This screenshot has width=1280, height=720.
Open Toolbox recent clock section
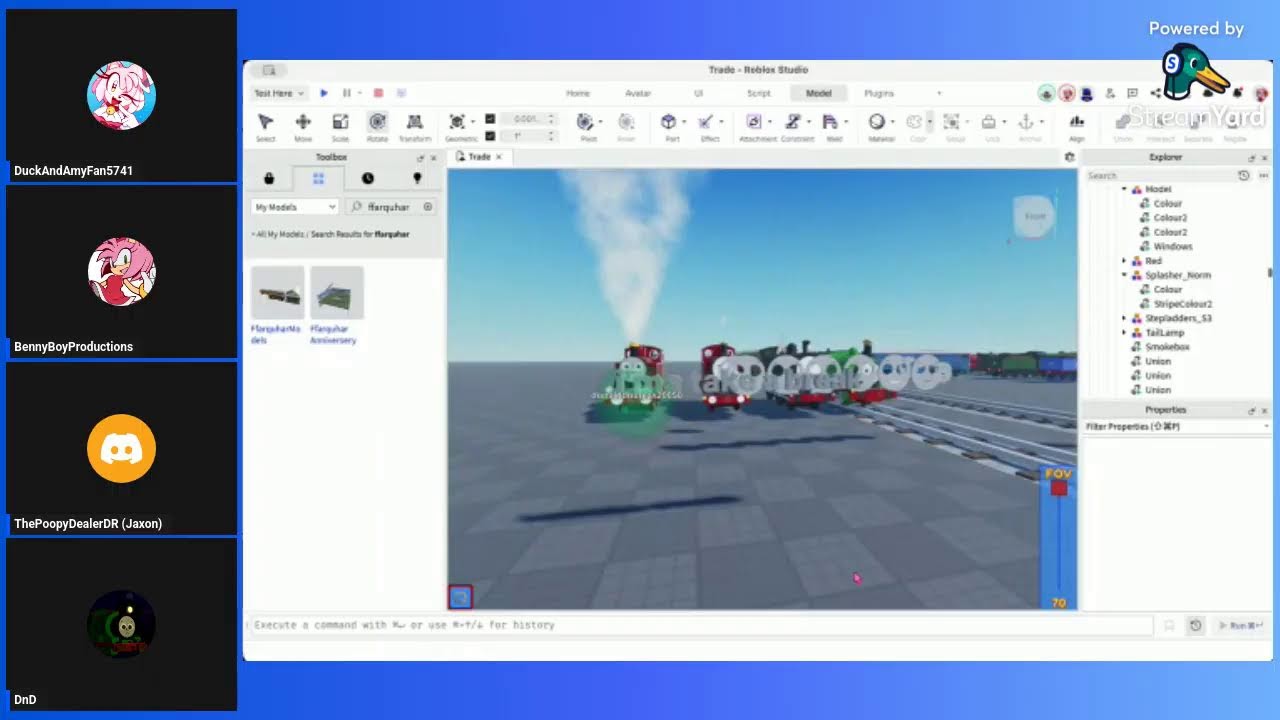click(x=368, y=178)
